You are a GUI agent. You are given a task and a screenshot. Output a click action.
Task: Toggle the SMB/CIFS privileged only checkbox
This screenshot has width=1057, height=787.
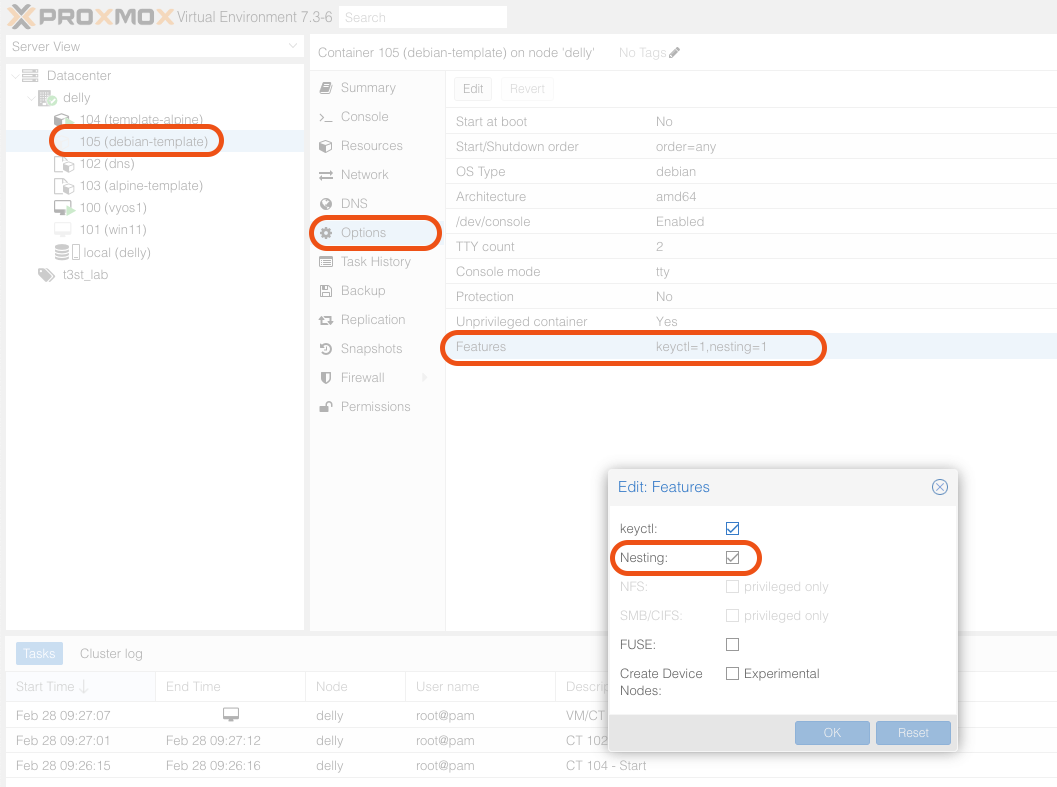click(x=733, y=616)
